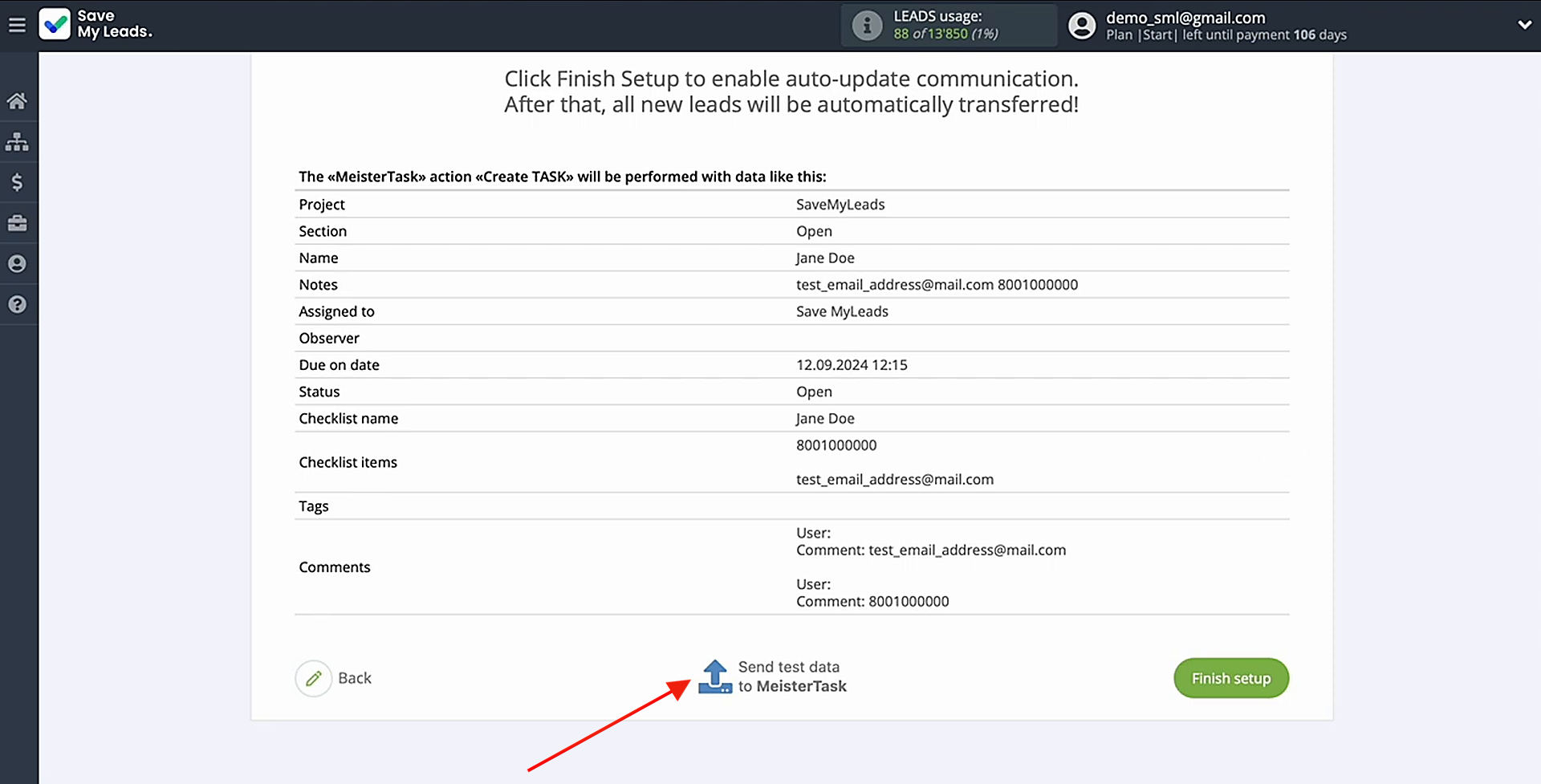
Task: Click the Comments row label
Action: (x=335, y=567)
